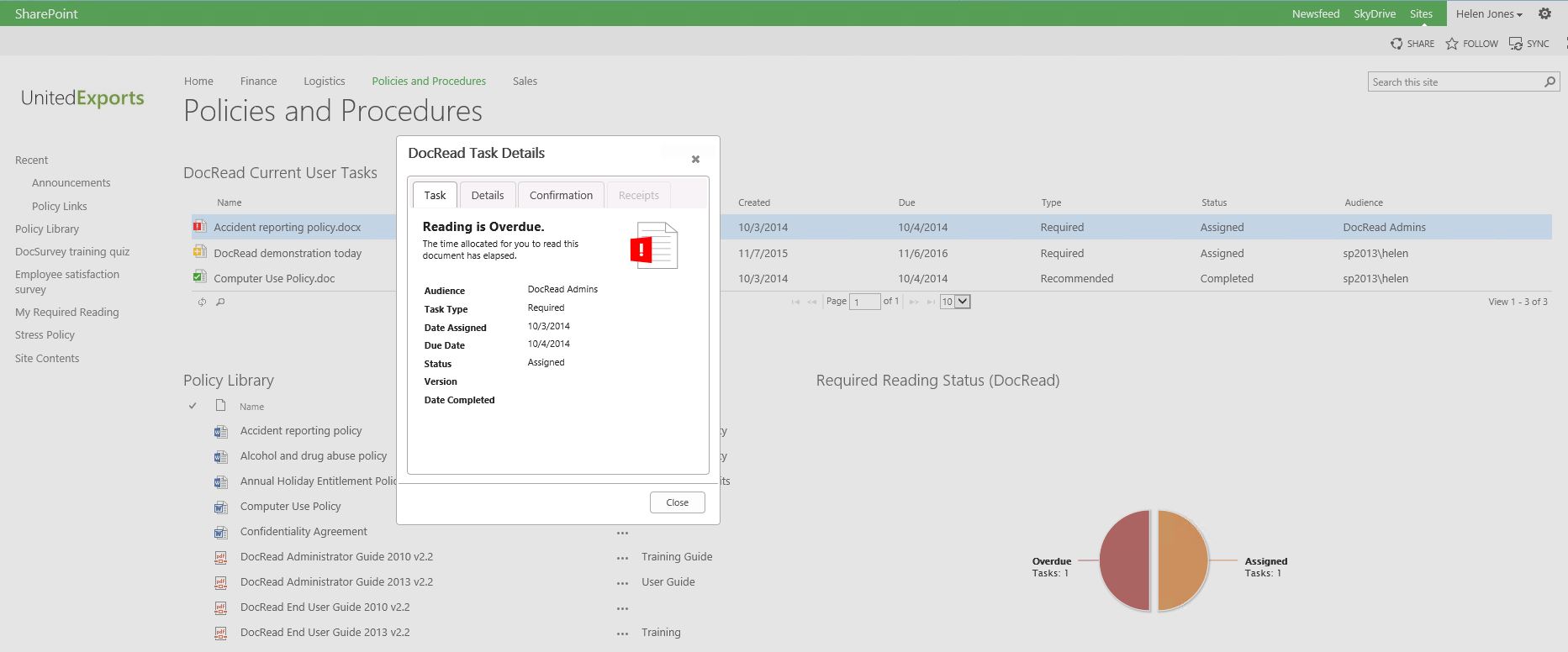Open ellipsis menu for DocRead Administrator Guide 2013

(622, 583)
